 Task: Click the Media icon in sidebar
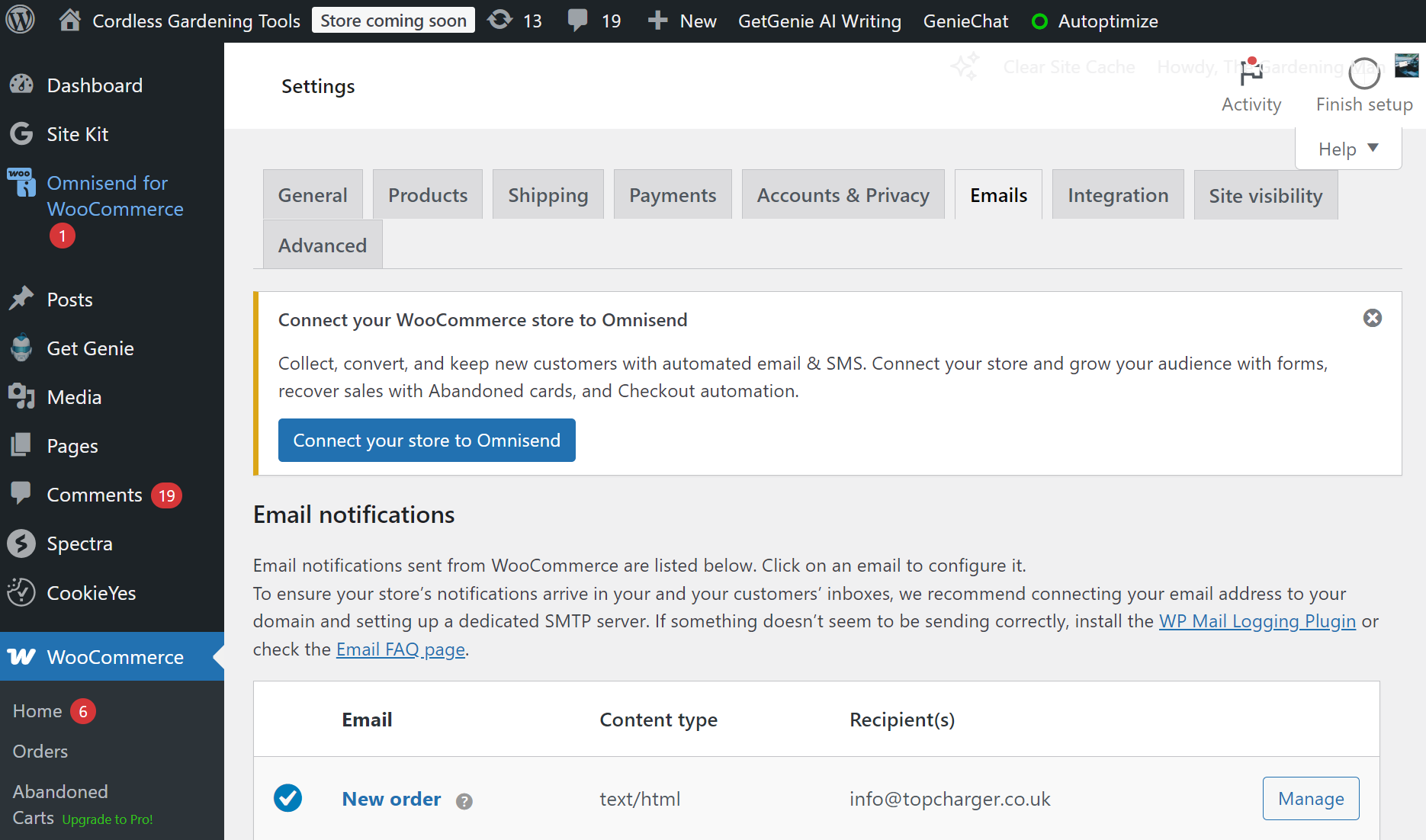[21, 396]
